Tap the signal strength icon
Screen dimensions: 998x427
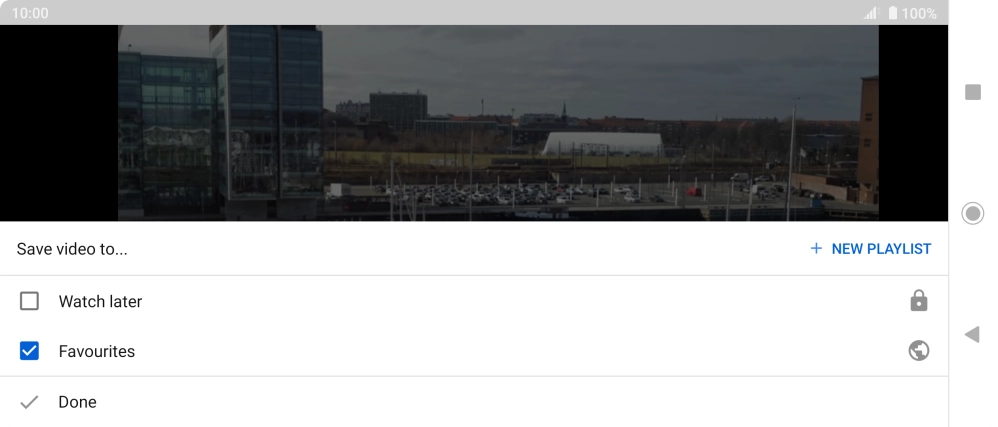[x=871, y=13]
